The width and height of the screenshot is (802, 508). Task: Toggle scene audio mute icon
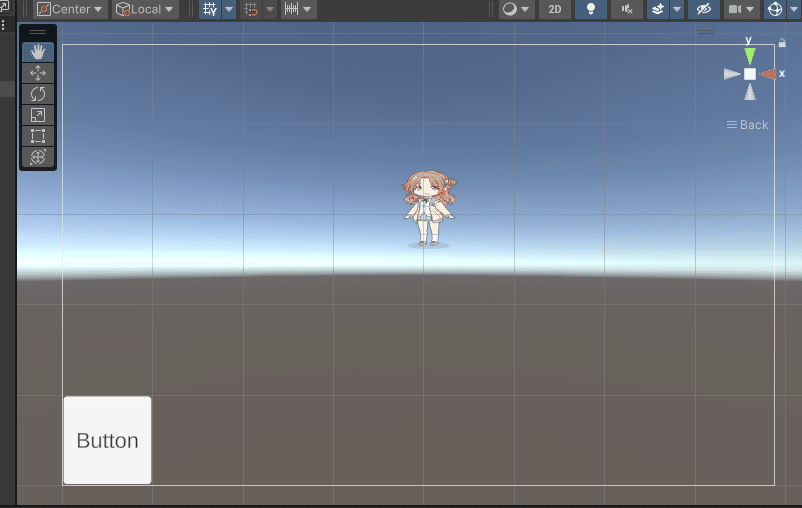tap(627, 9)
